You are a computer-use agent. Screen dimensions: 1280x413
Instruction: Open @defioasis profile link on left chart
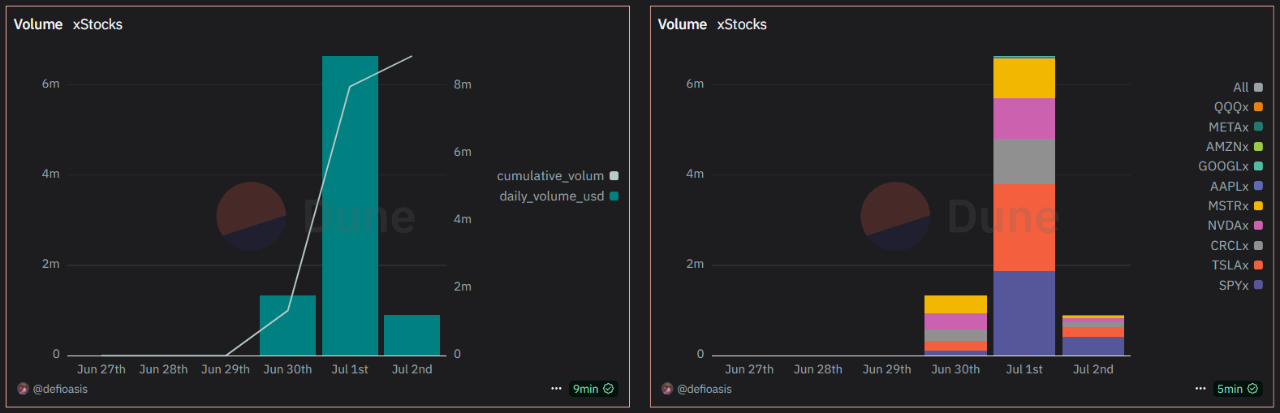(x=59, y=388)
